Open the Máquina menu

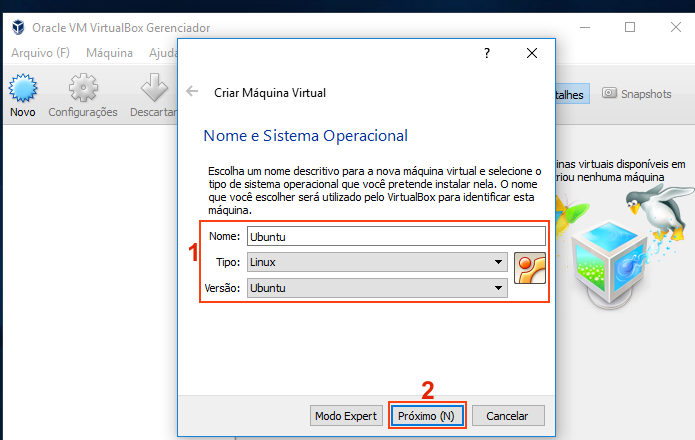click(x=109, y=53)
